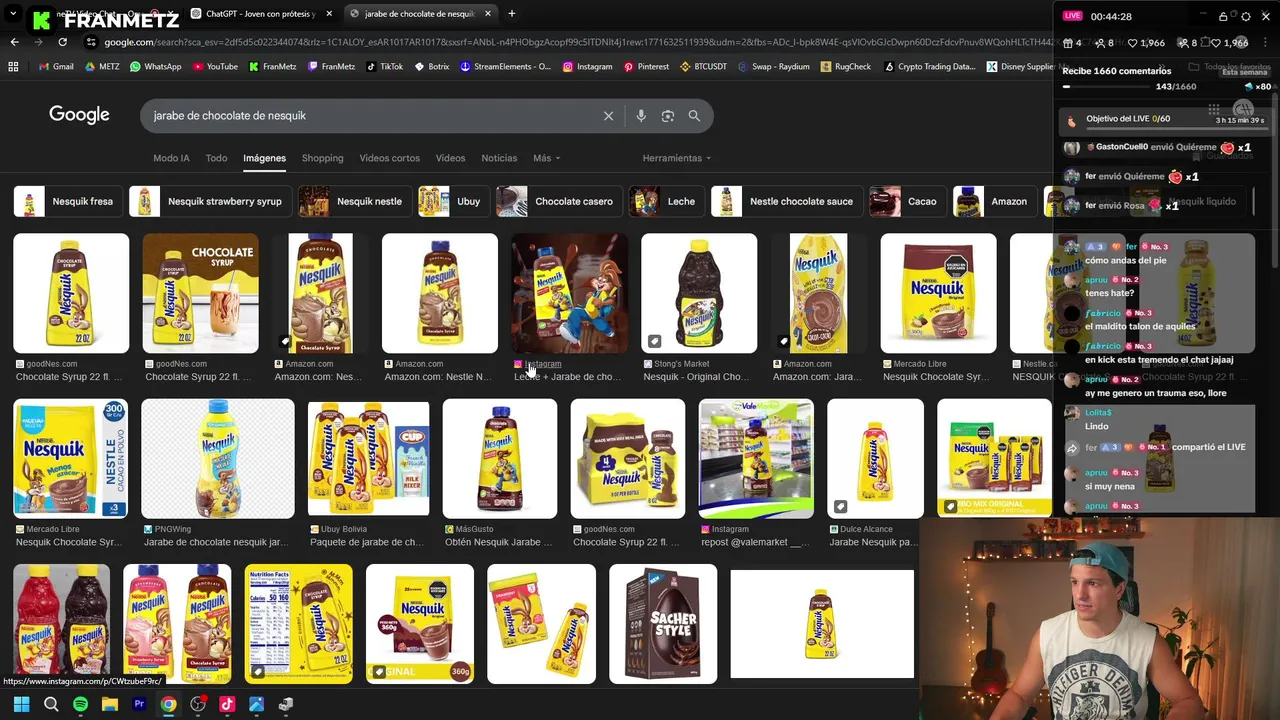The image size is (1280, 720).
Task: Select the Imágenes tab
Action: pyautogui.click(x=264, y=158)
